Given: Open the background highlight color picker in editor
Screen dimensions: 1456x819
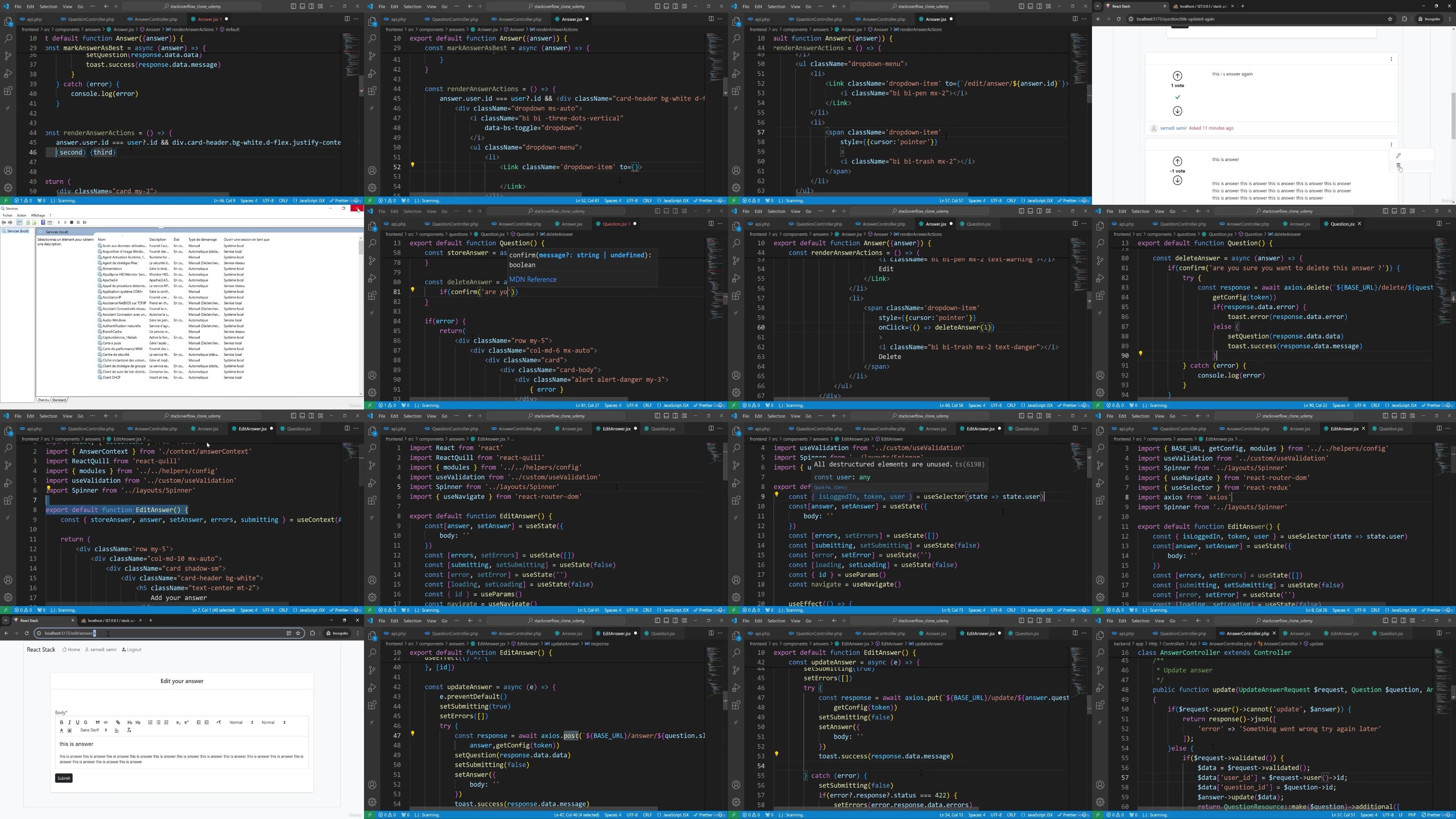Looking at the screenshot, I should point(70,730).
